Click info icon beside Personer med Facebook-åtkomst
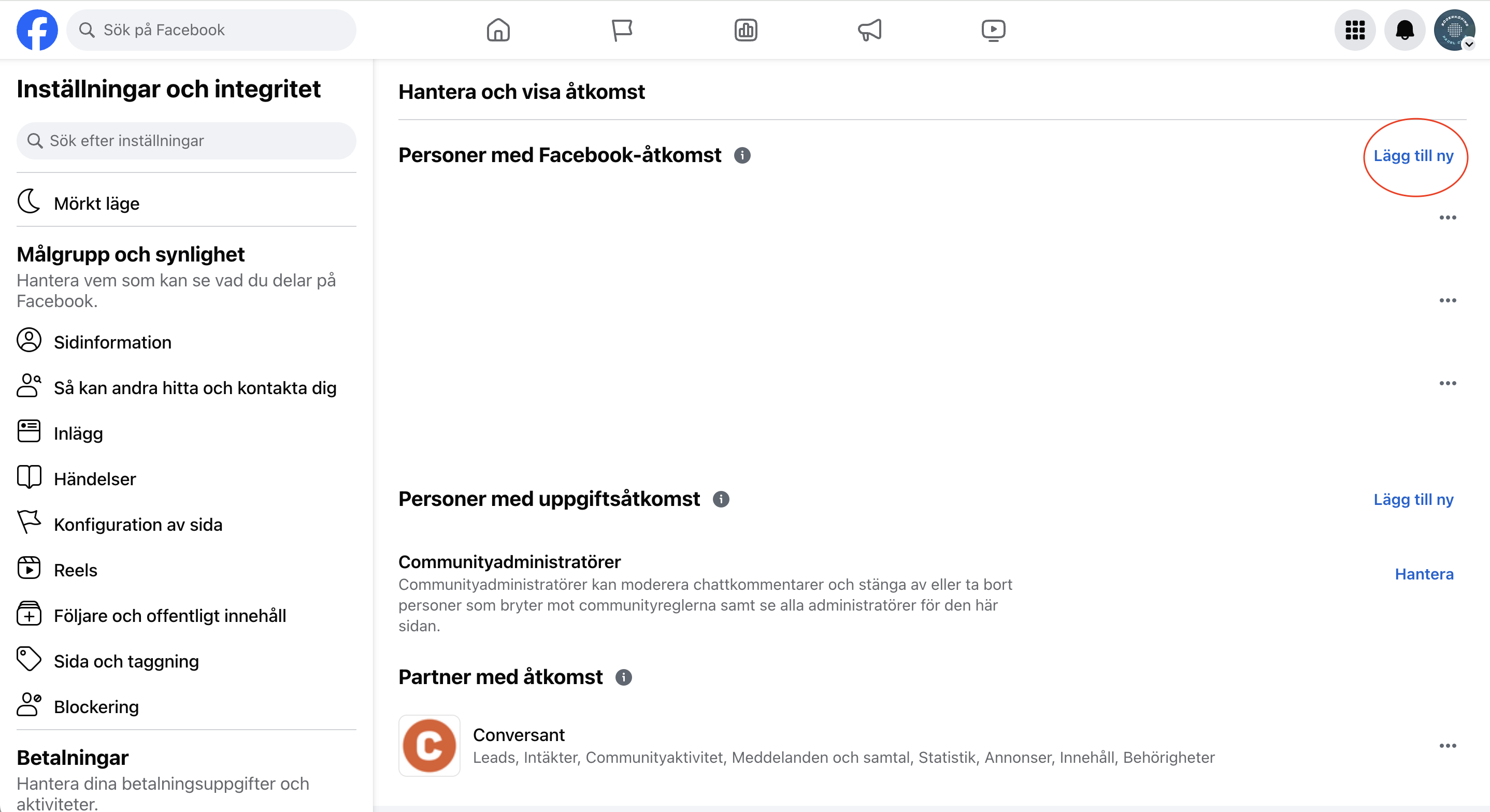1490x812 pixels. [x=742, y=155]
